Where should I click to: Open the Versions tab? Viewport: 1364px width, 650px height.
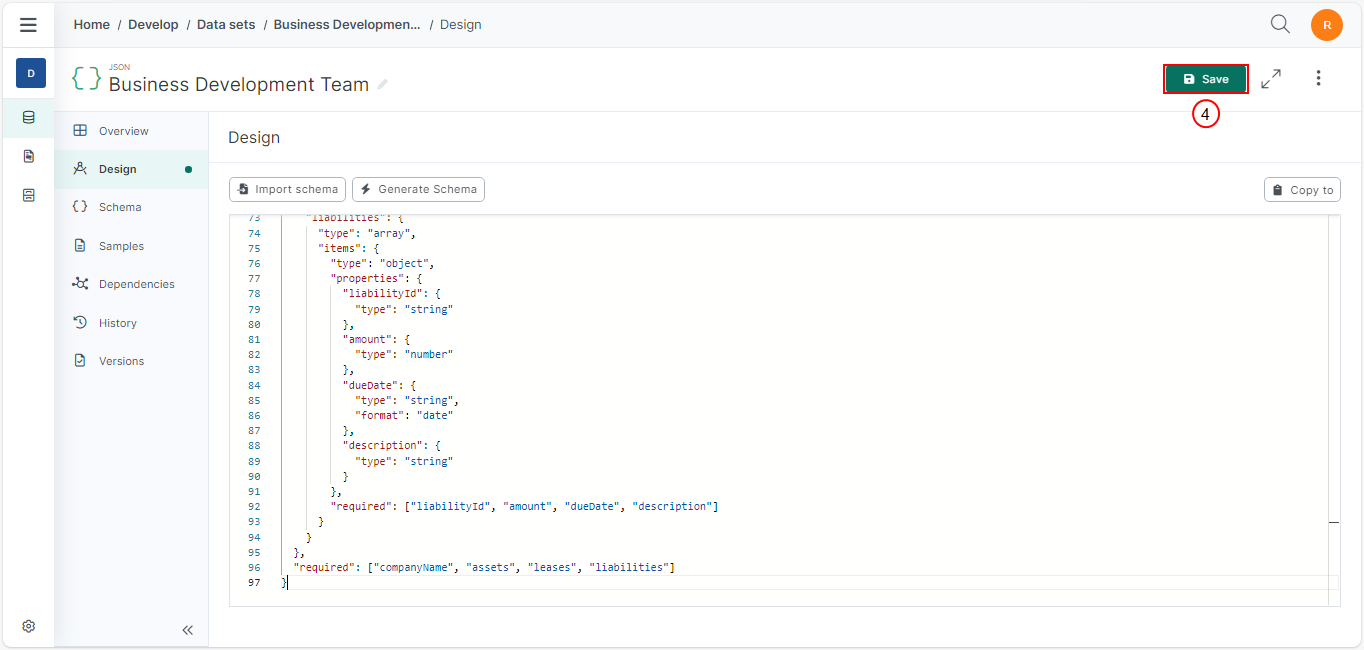click(x=131, y=361)
